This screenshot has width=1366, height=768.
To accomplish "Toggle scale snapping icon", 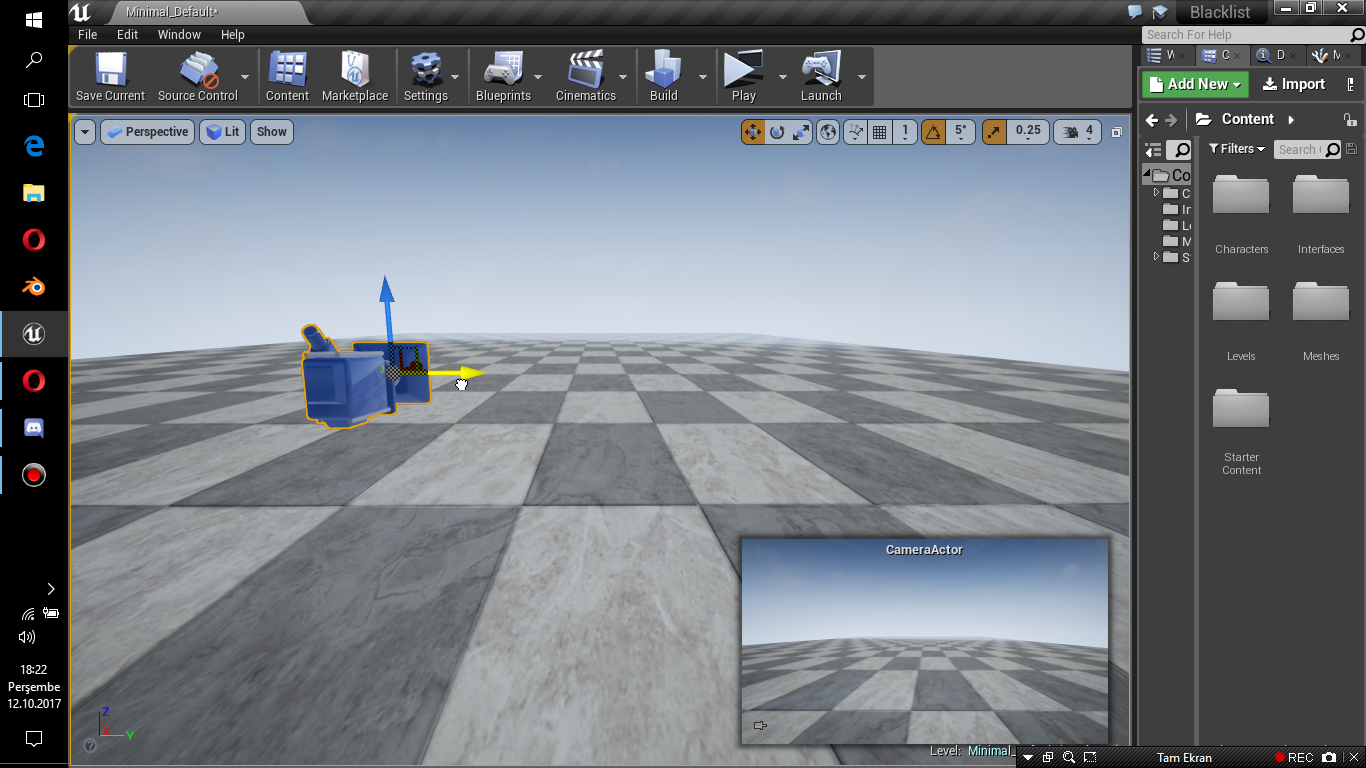I will pos(994,131).
